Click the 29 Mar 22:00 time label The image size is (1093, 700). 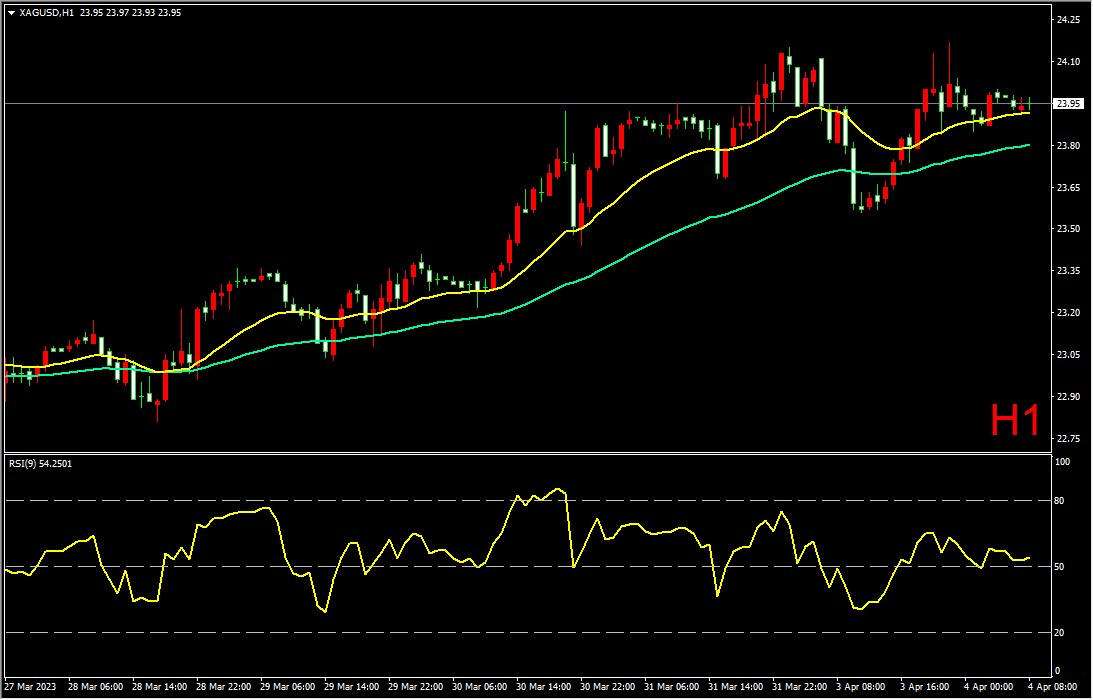[x=416, y=686]
